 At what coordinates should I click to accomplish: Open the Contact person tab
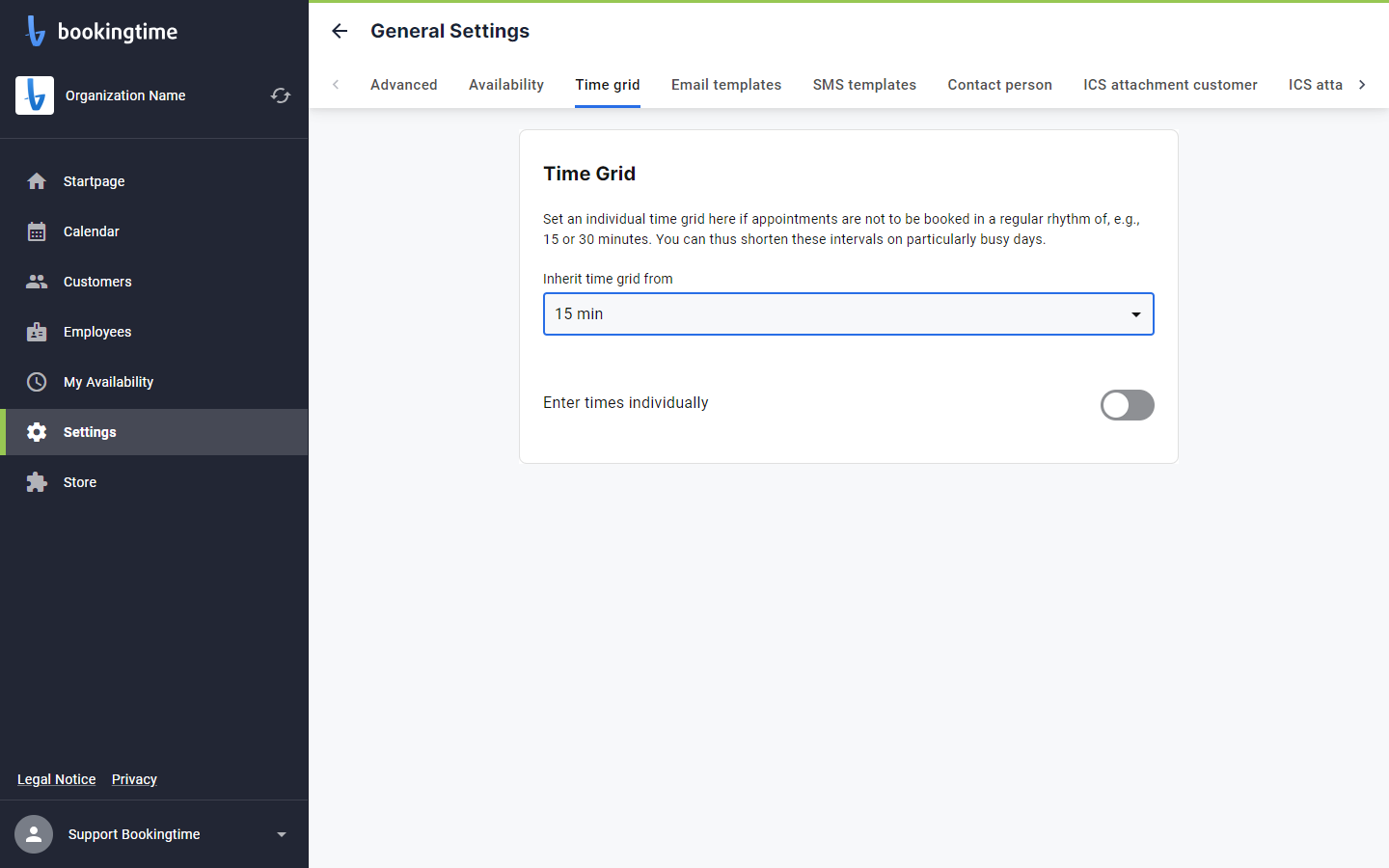point(1000,85)
